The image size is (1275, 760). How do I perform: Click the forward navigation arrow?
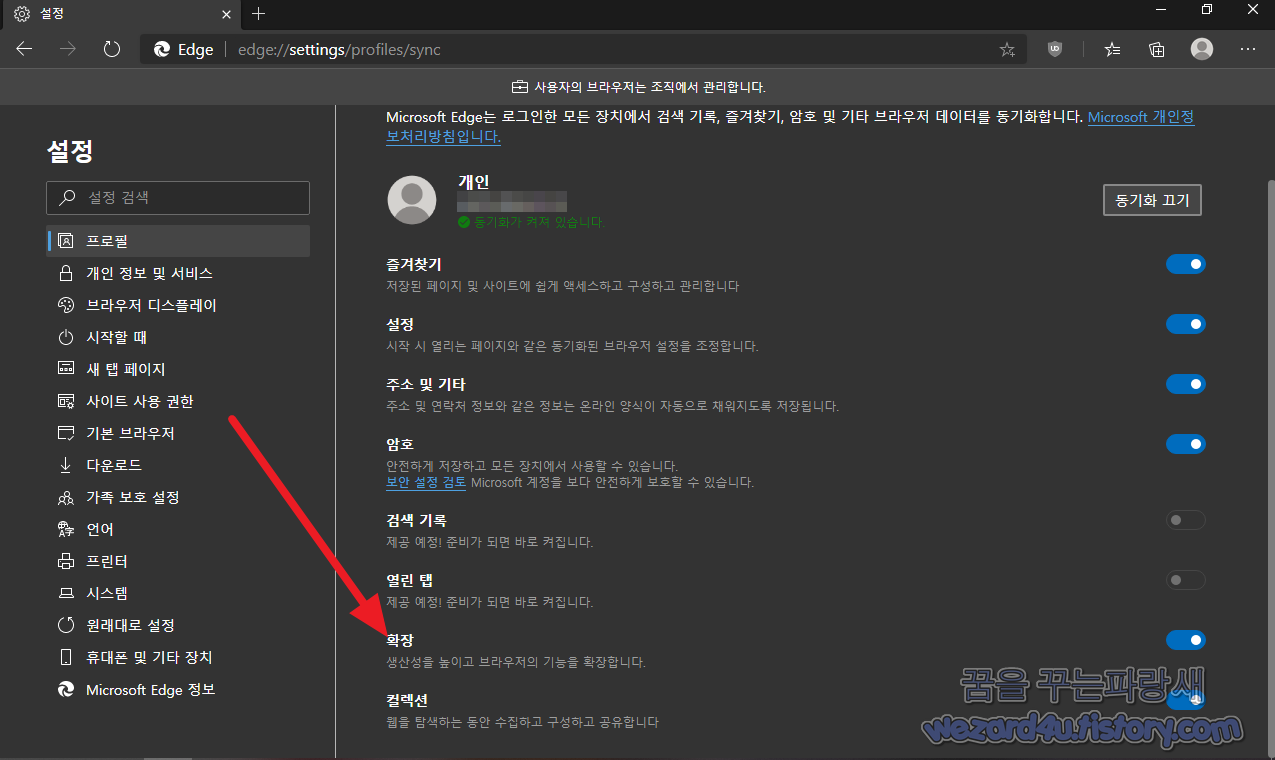click(x=68, y=49)
